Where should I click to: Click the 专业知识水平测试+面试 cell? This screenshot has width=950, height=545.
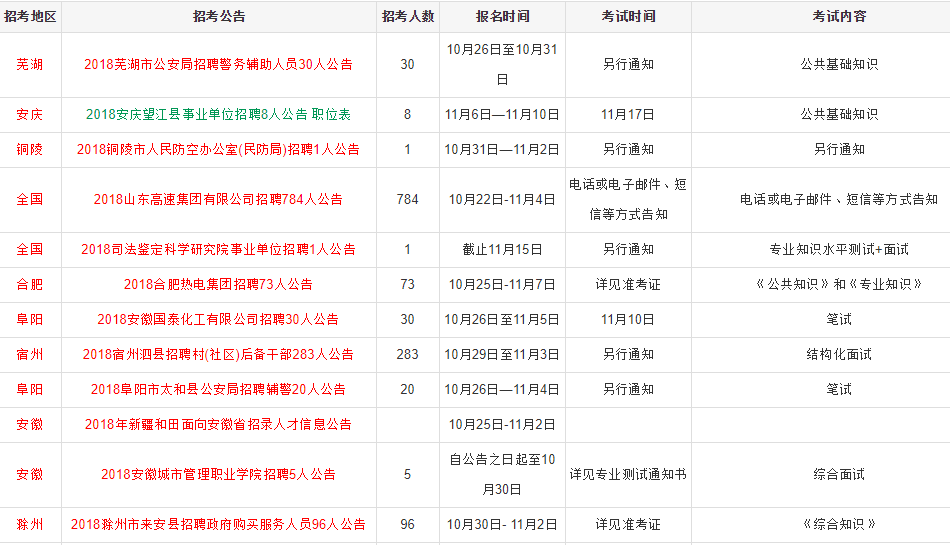click(x=839, y=249)
